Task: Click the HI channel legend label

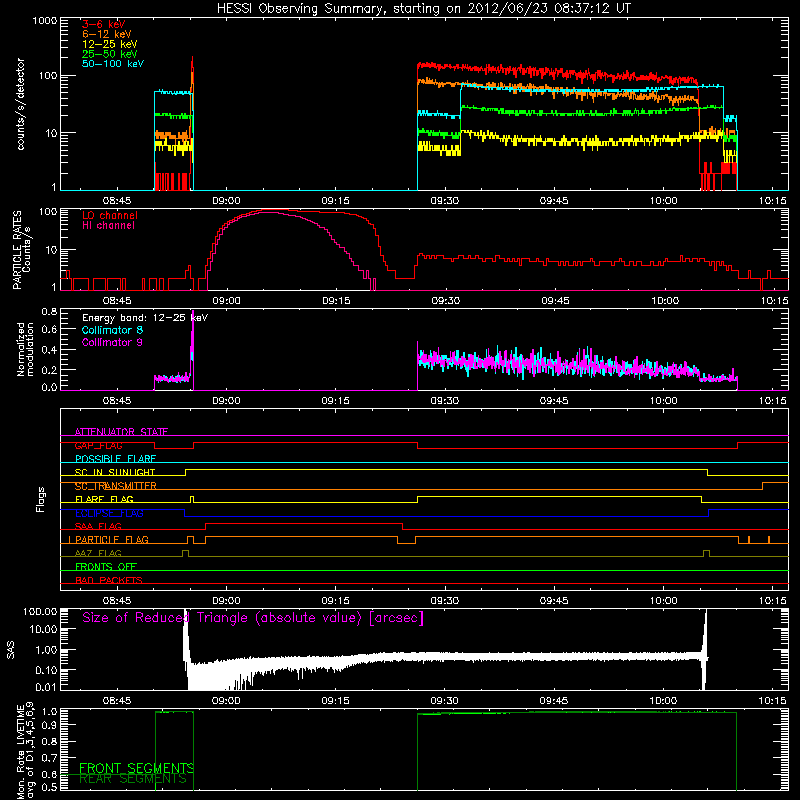Action: pyautogui.click(x=108, y=226)
